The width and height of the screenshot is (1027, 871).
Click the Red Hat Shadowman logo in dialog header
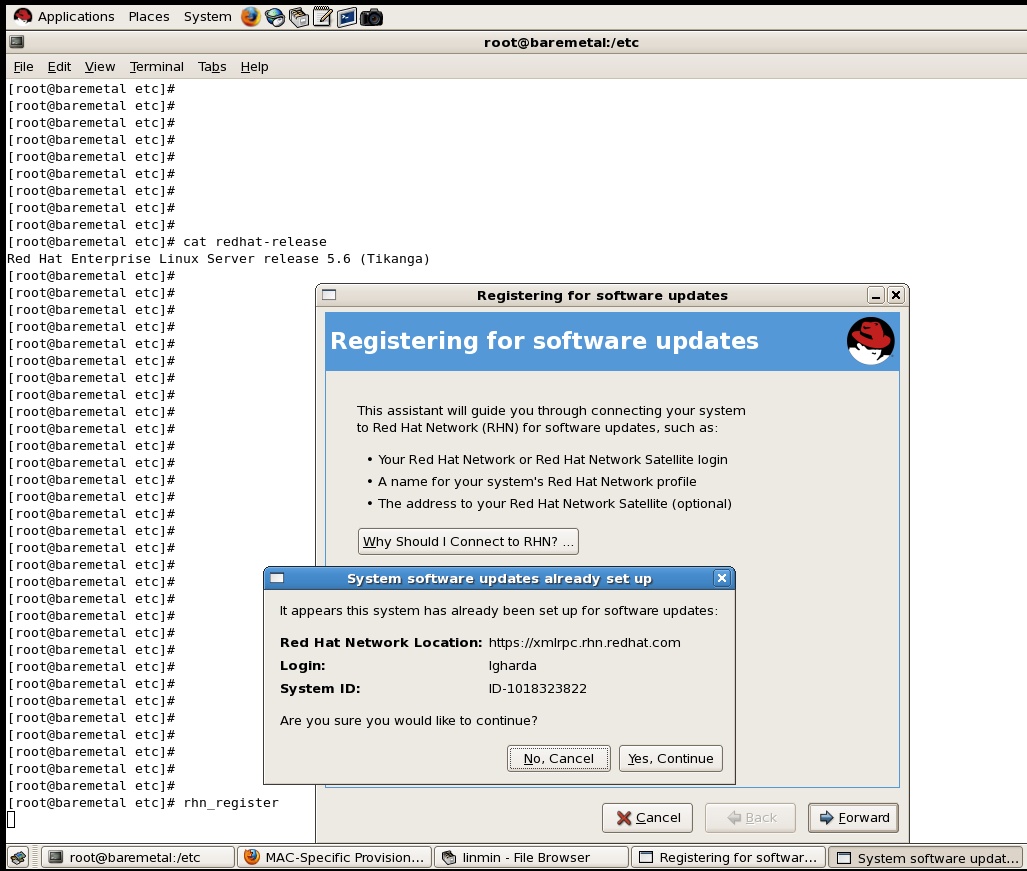[870, 341]
